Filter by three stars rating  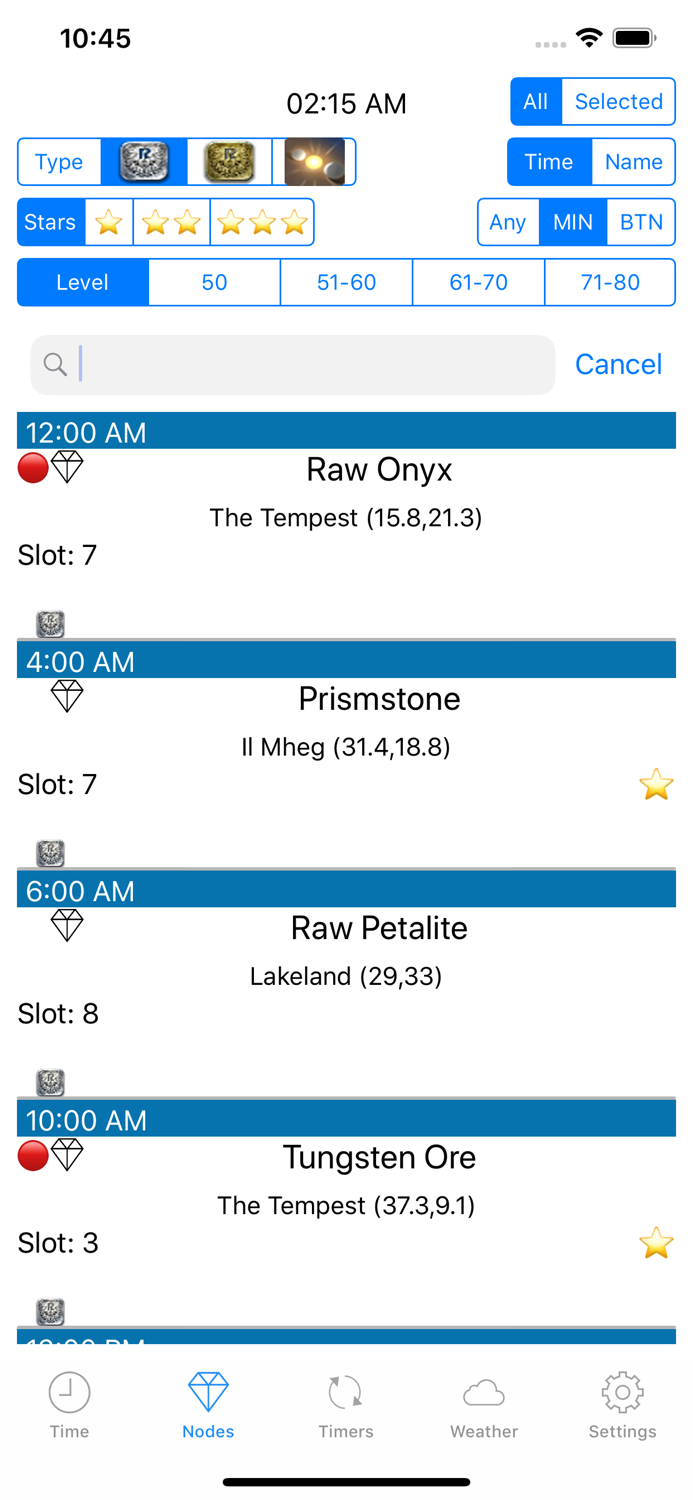pos(262,222)
